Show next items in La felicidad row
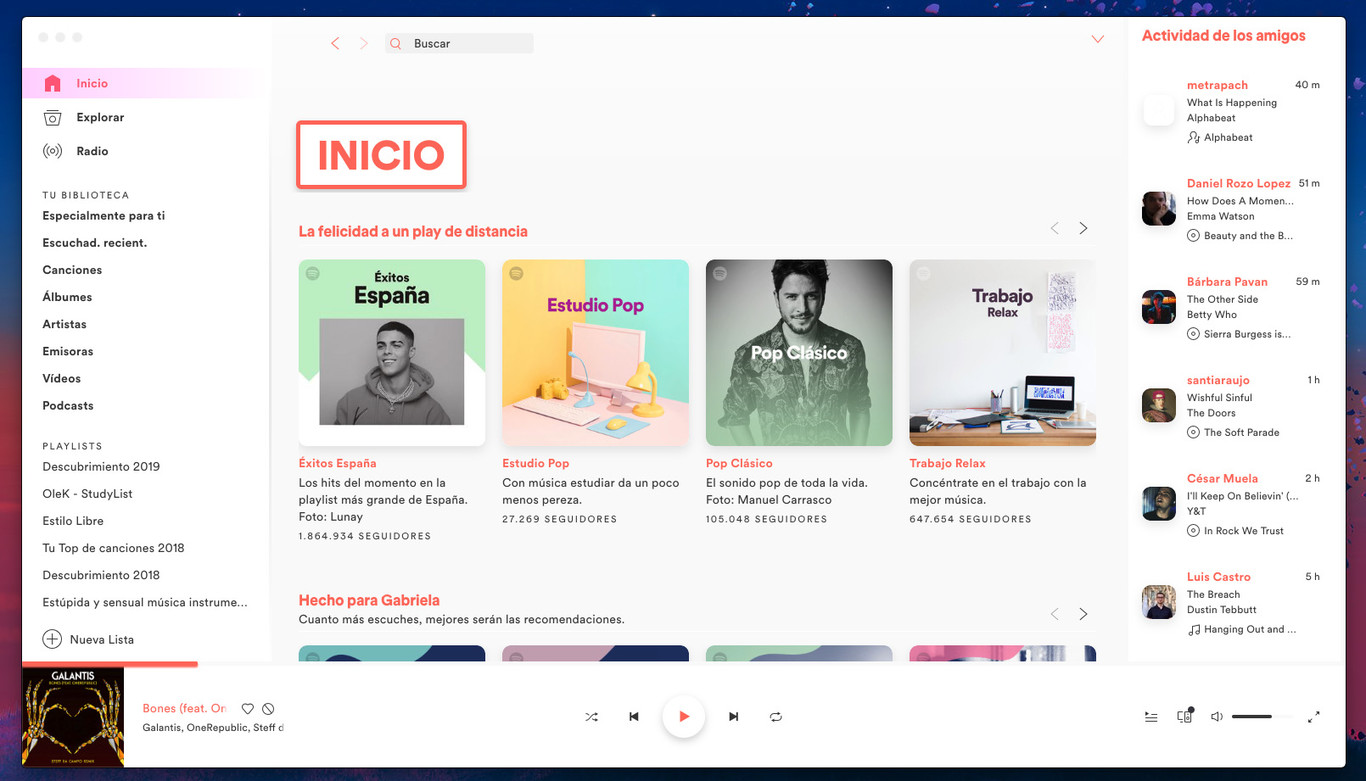The width and height of the screenshot is (1366, 781). (x=1083, y=228)
